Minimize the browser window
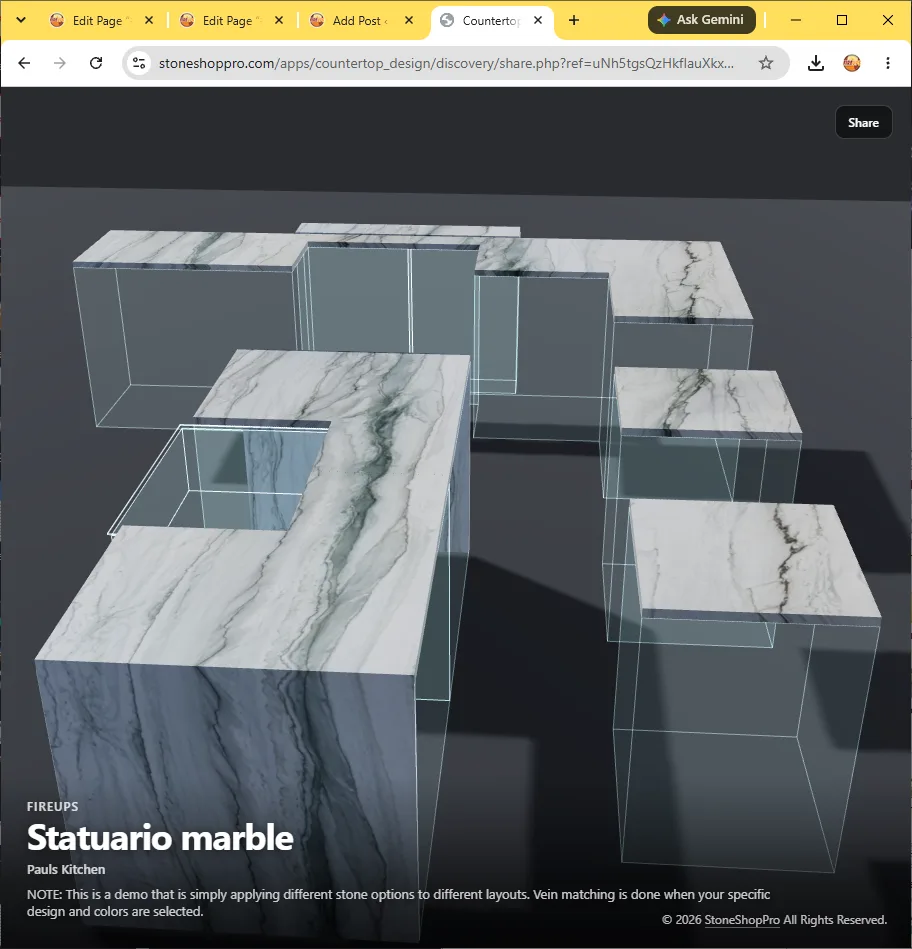Image resolution: width=912 pixels, height=949 pixels. [x=796, y=20]
